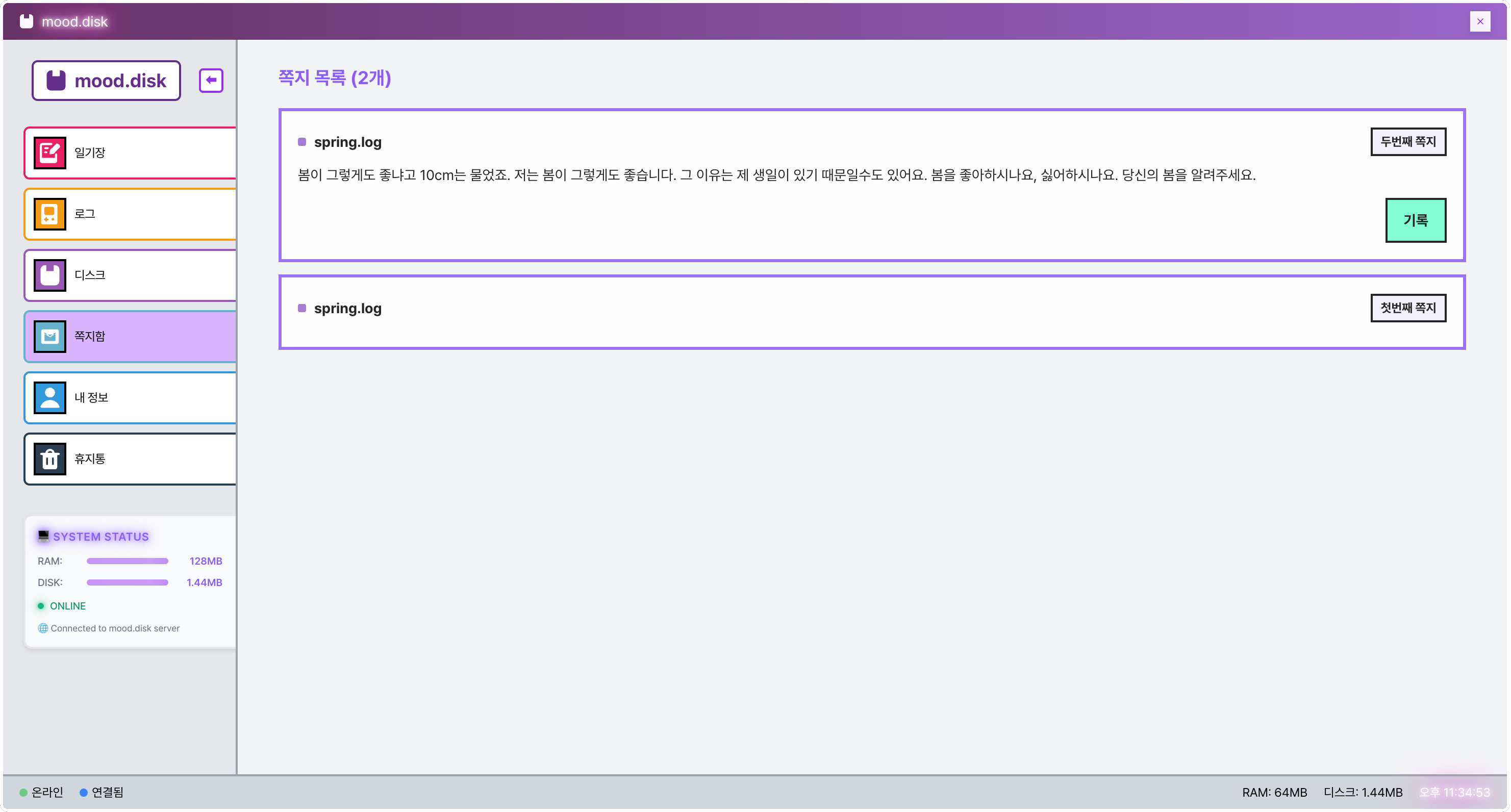
Task: Select the 쪽지함 envelope icon
Action: (50, 337)
